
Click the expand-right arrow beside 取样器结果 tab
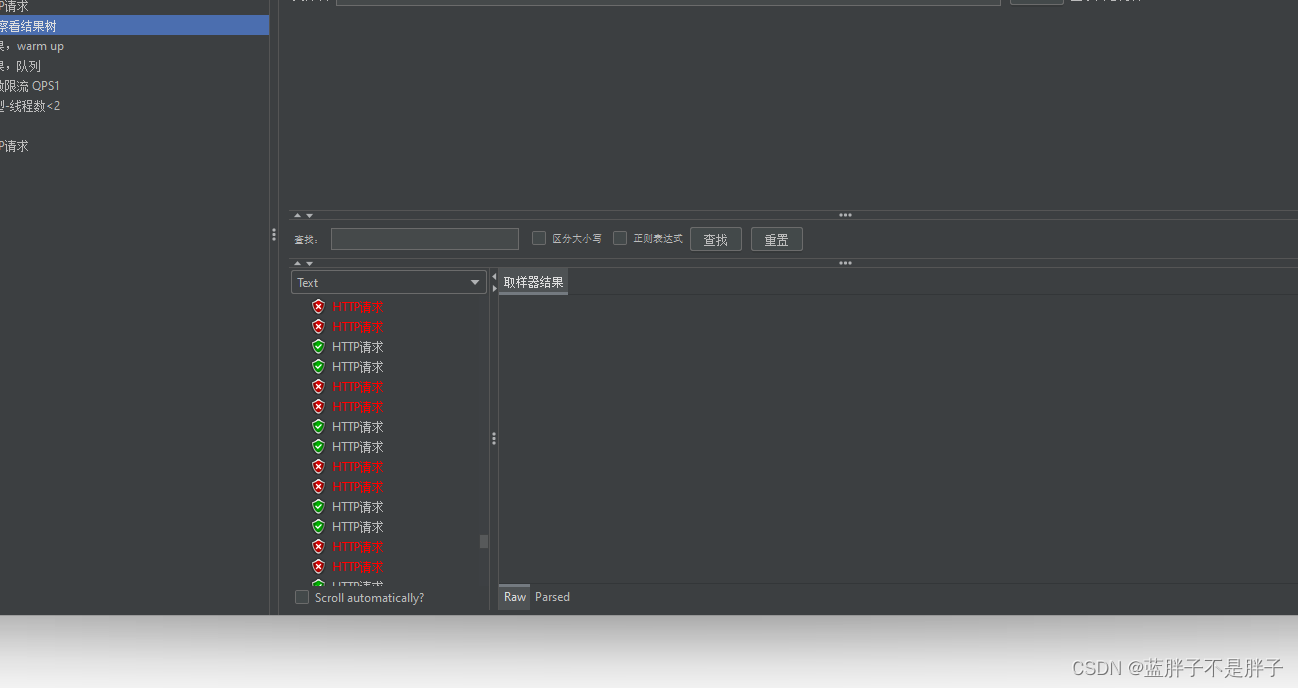pos(494,288)
